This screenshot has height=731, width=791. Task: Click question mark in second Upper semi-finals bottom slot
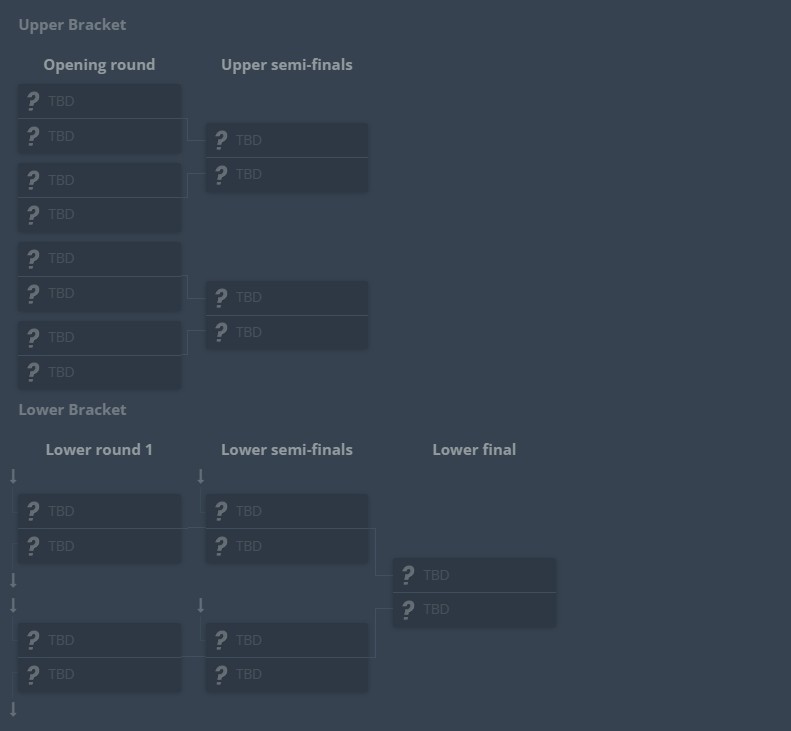coord(221,332)
